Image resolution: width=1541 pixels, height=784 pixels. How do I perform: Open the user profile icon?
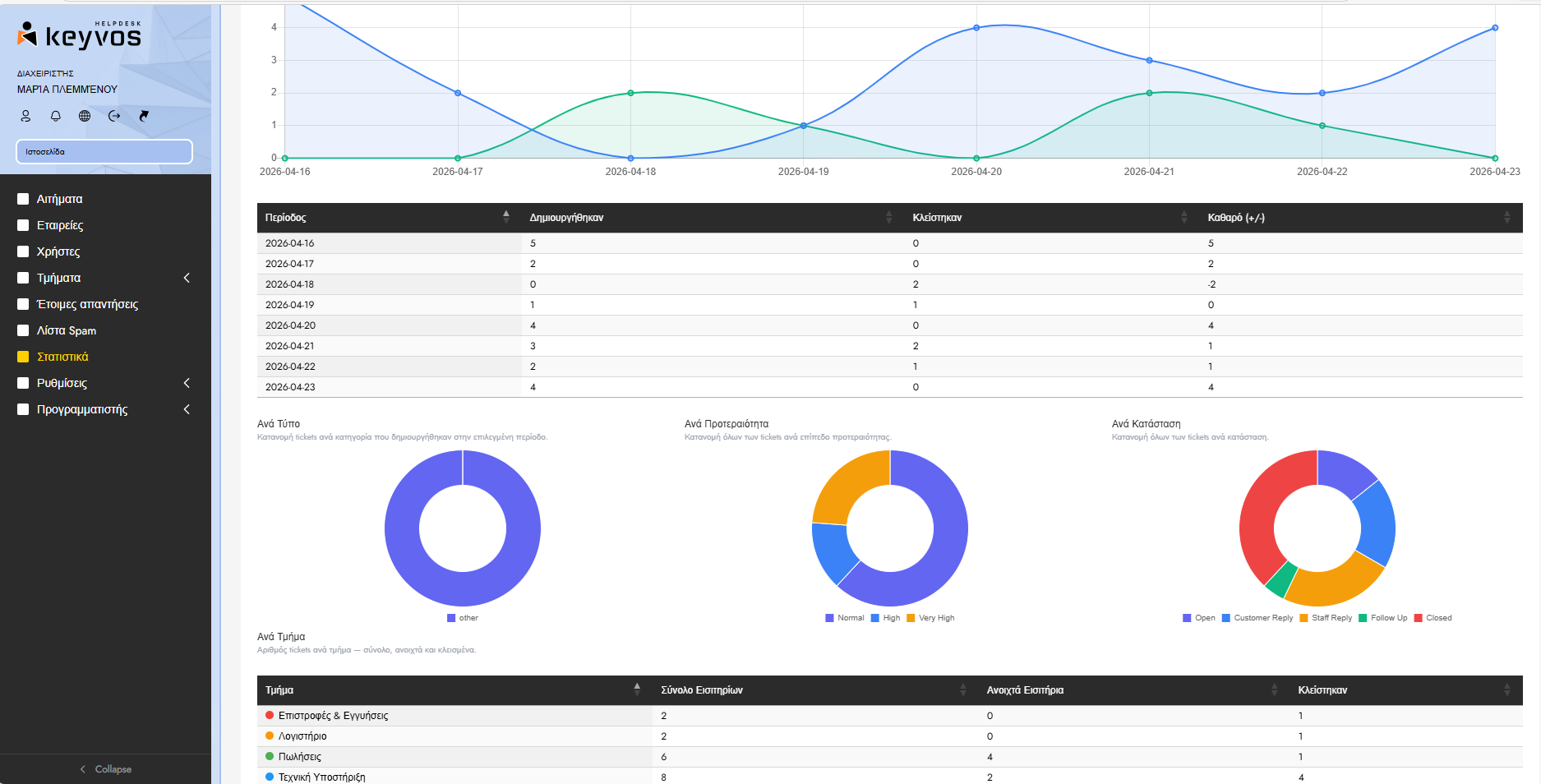25,116
